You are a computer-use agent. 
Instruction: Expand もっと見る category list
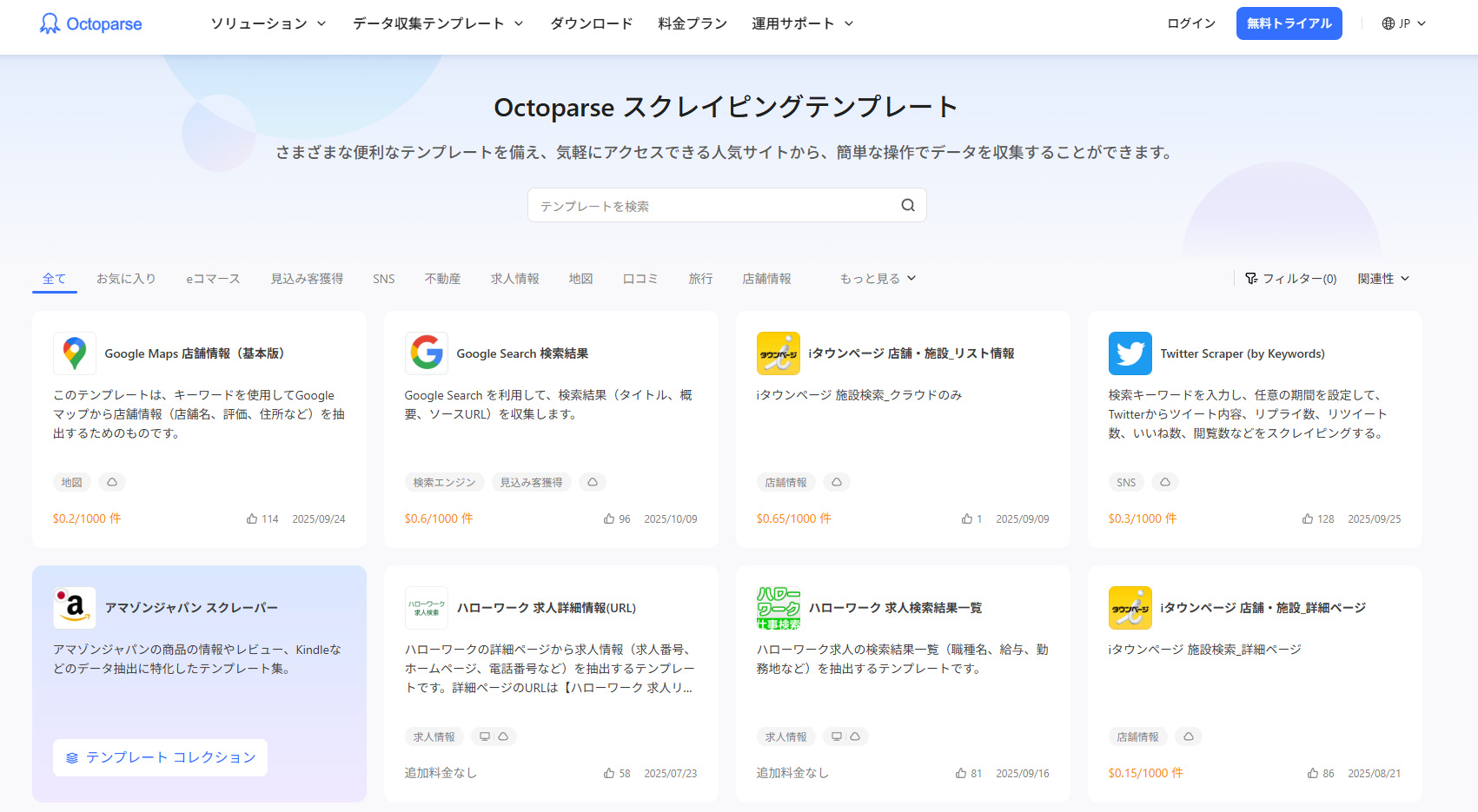point(878,279)
